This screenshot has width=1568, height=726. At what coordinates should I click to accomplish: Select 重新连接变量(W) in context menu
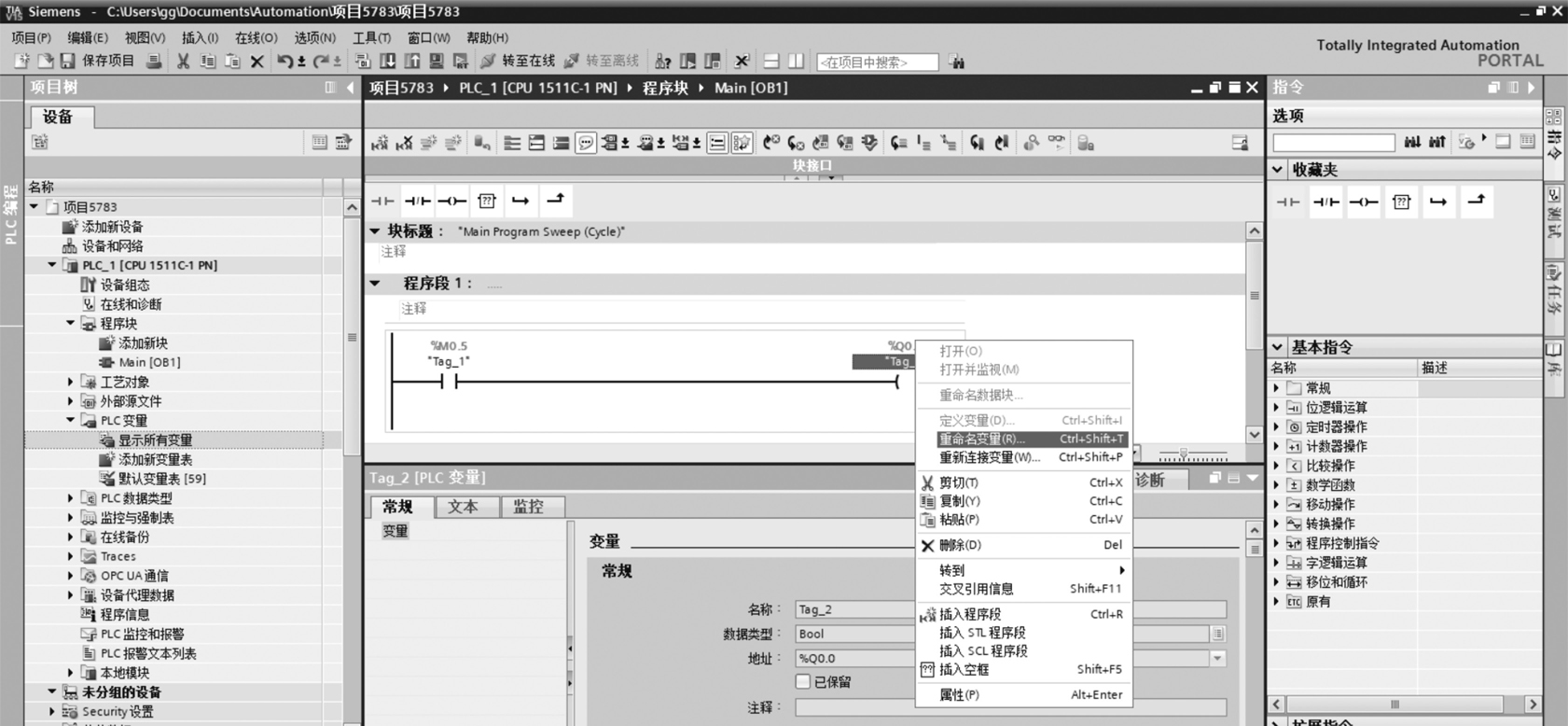(1033, 457)
